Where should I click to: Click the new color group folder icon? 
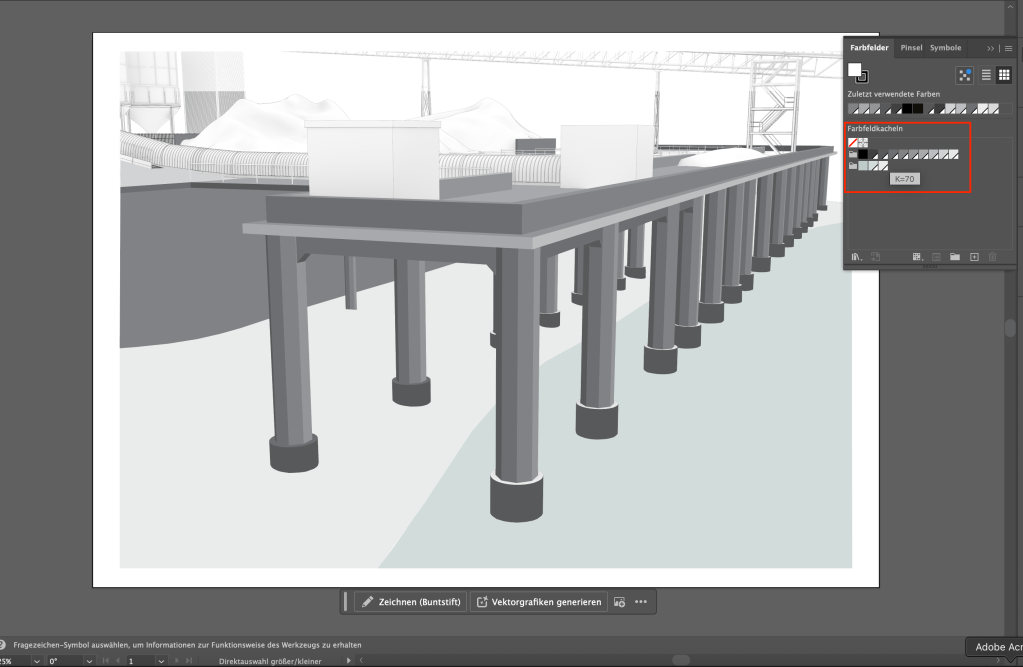click(955, 257)
